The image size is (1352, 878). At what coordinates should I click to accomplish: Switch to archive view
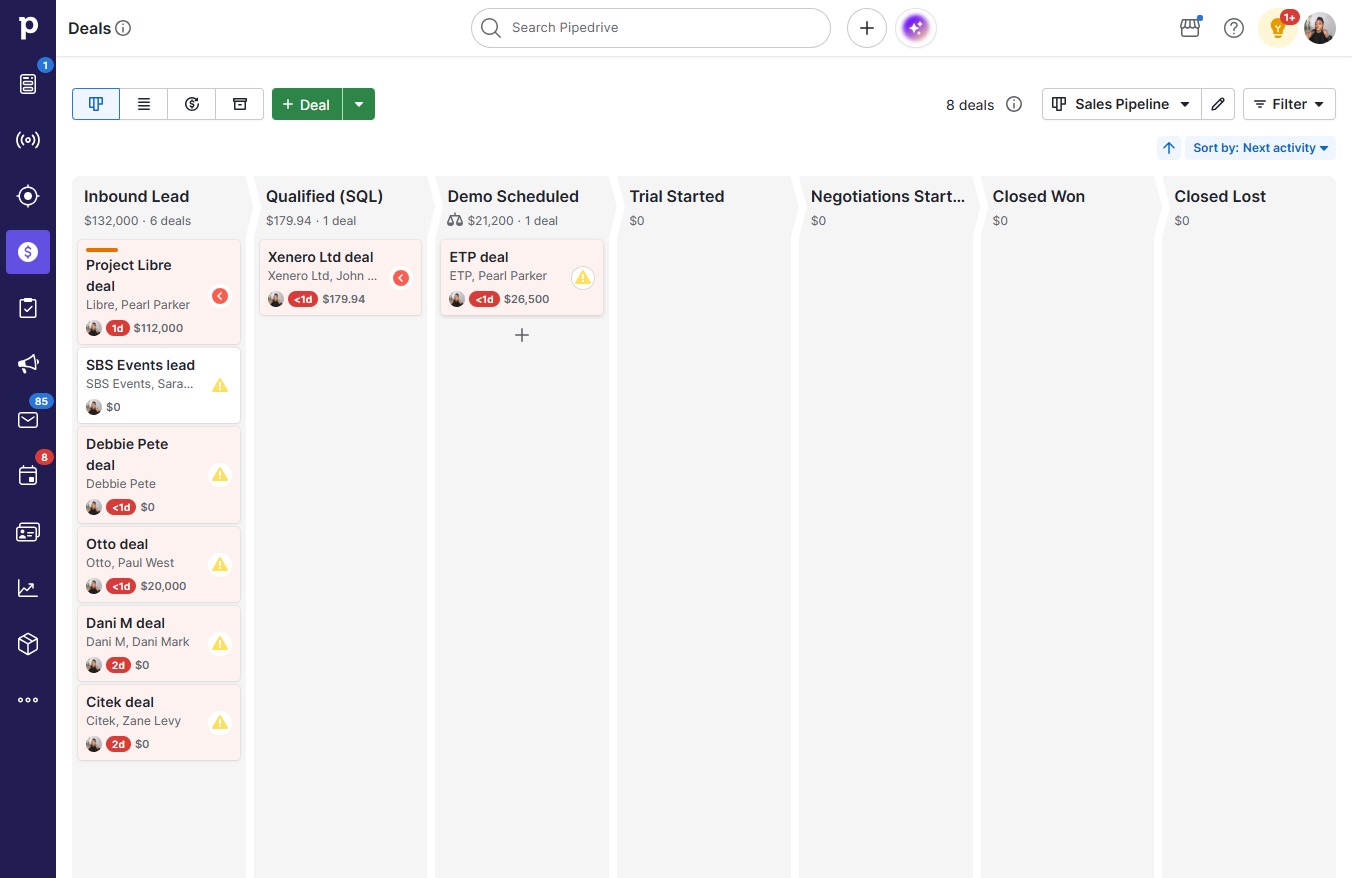(240, 104)
